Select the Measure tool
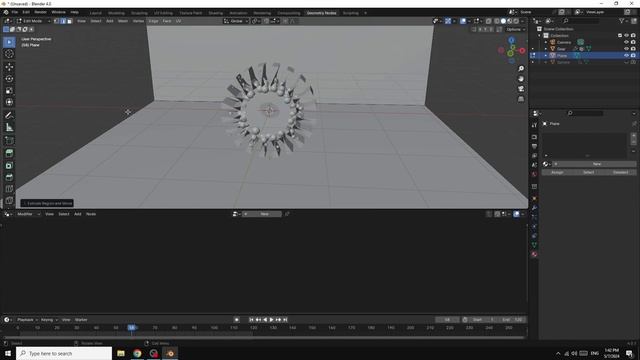This screenshot has width=640, height=360. (x=9, y=128)
